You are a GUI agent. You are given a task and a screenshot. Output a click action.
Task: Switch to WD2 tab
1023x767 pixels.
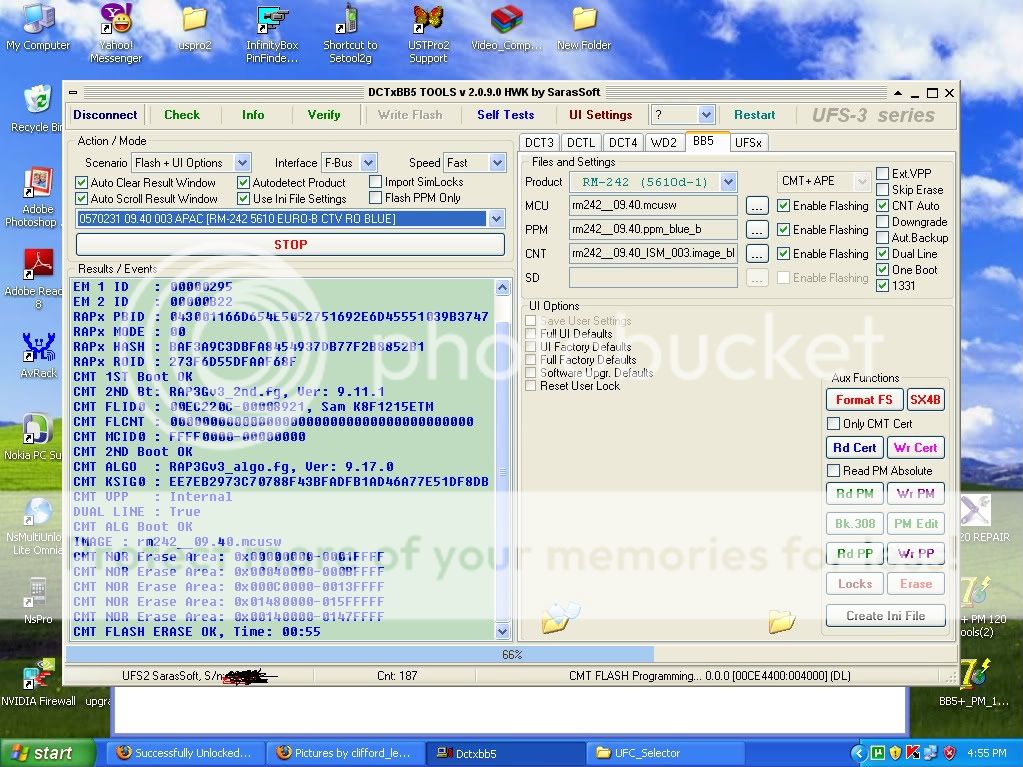tap(664, 142)
